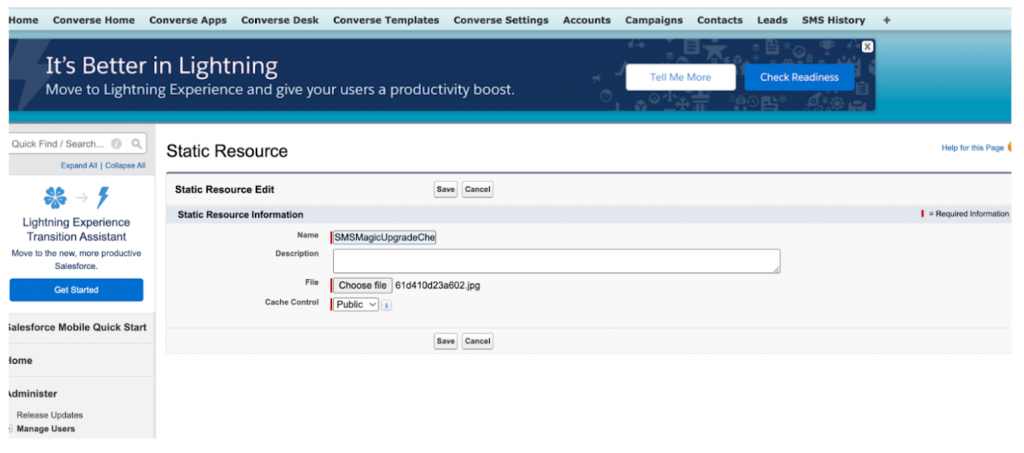The height and width of the screenshot is (453, 1024).
Task: Close the Lightning banner with X icon
Action: [x=867, y=46]
